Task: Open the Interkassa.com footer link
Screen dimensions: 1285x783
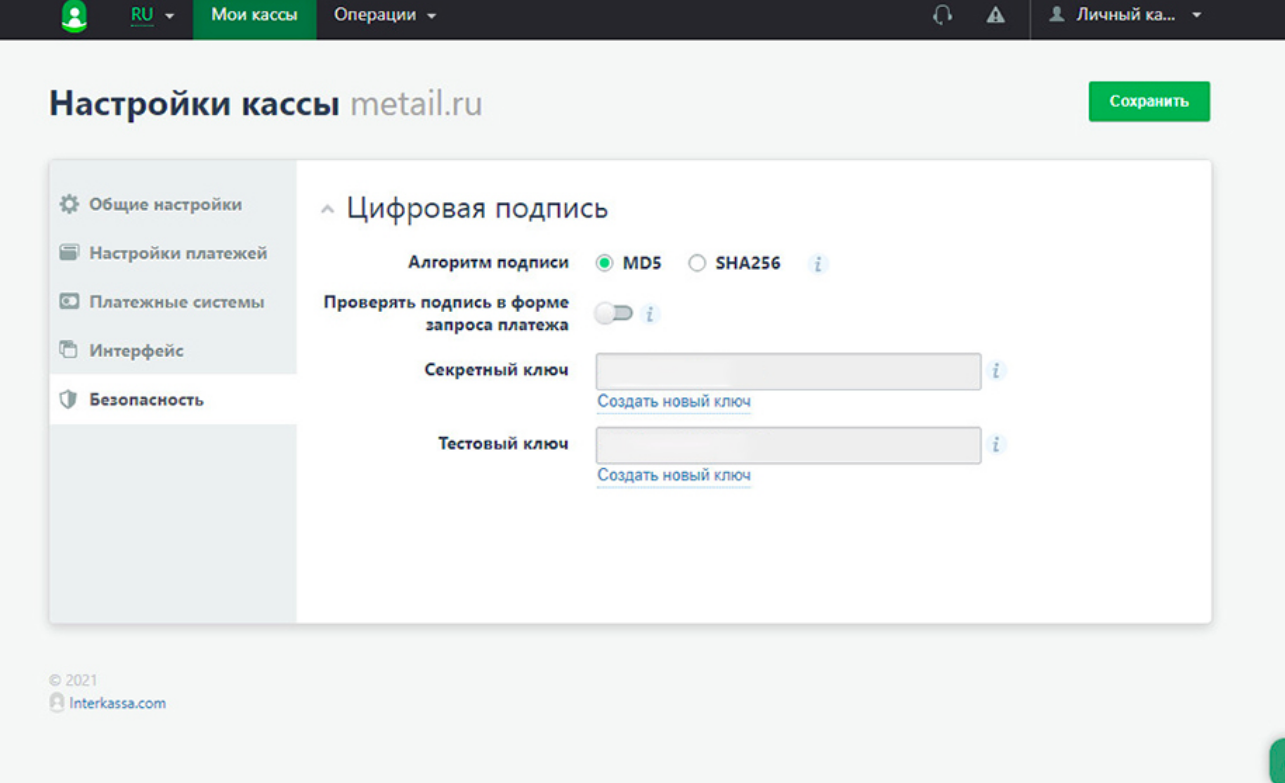Action: 118,703
